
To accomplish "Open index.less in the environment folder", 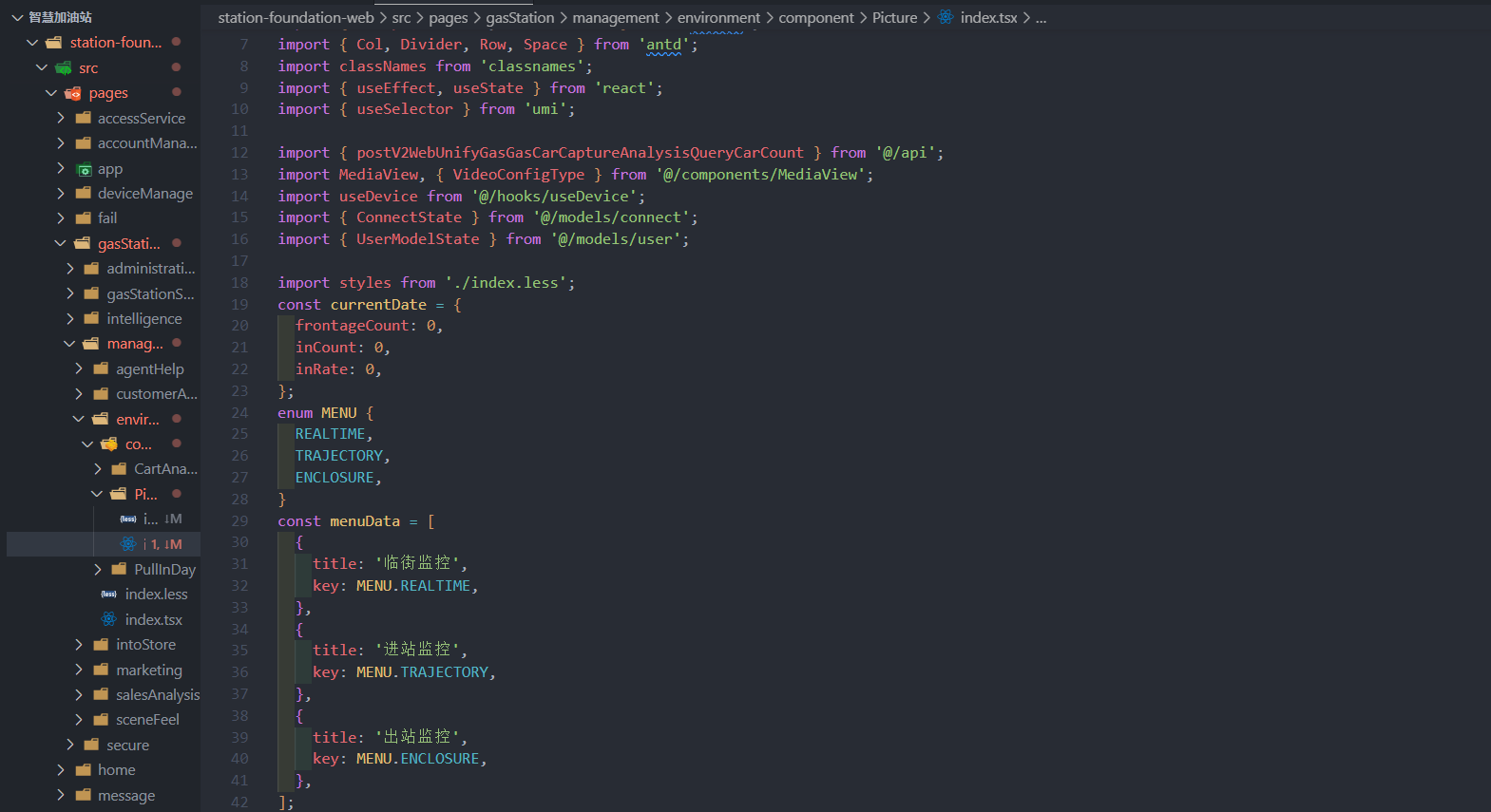I will pyautogui.click(x=156, y=595).
